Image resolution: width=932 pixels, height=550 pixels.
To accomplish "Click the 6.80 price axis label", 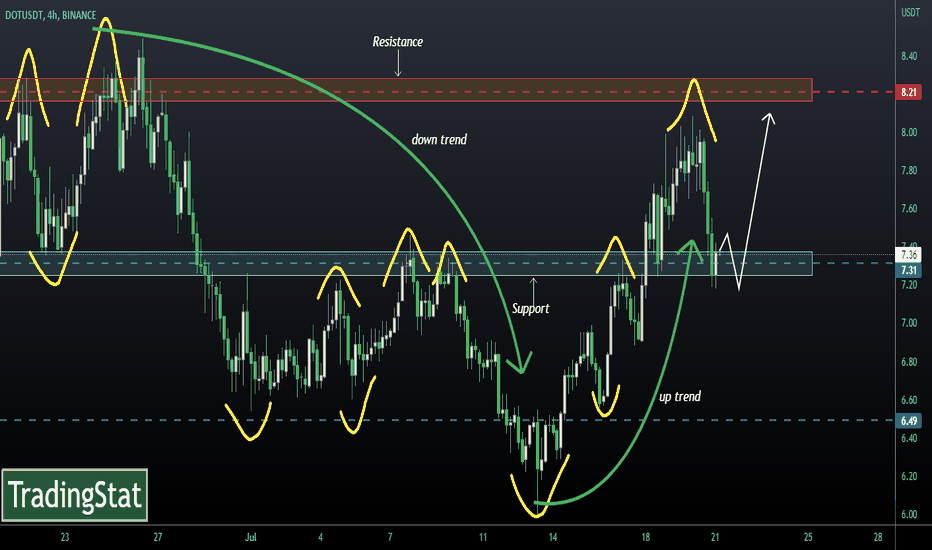I will click(x=909, y=362).
